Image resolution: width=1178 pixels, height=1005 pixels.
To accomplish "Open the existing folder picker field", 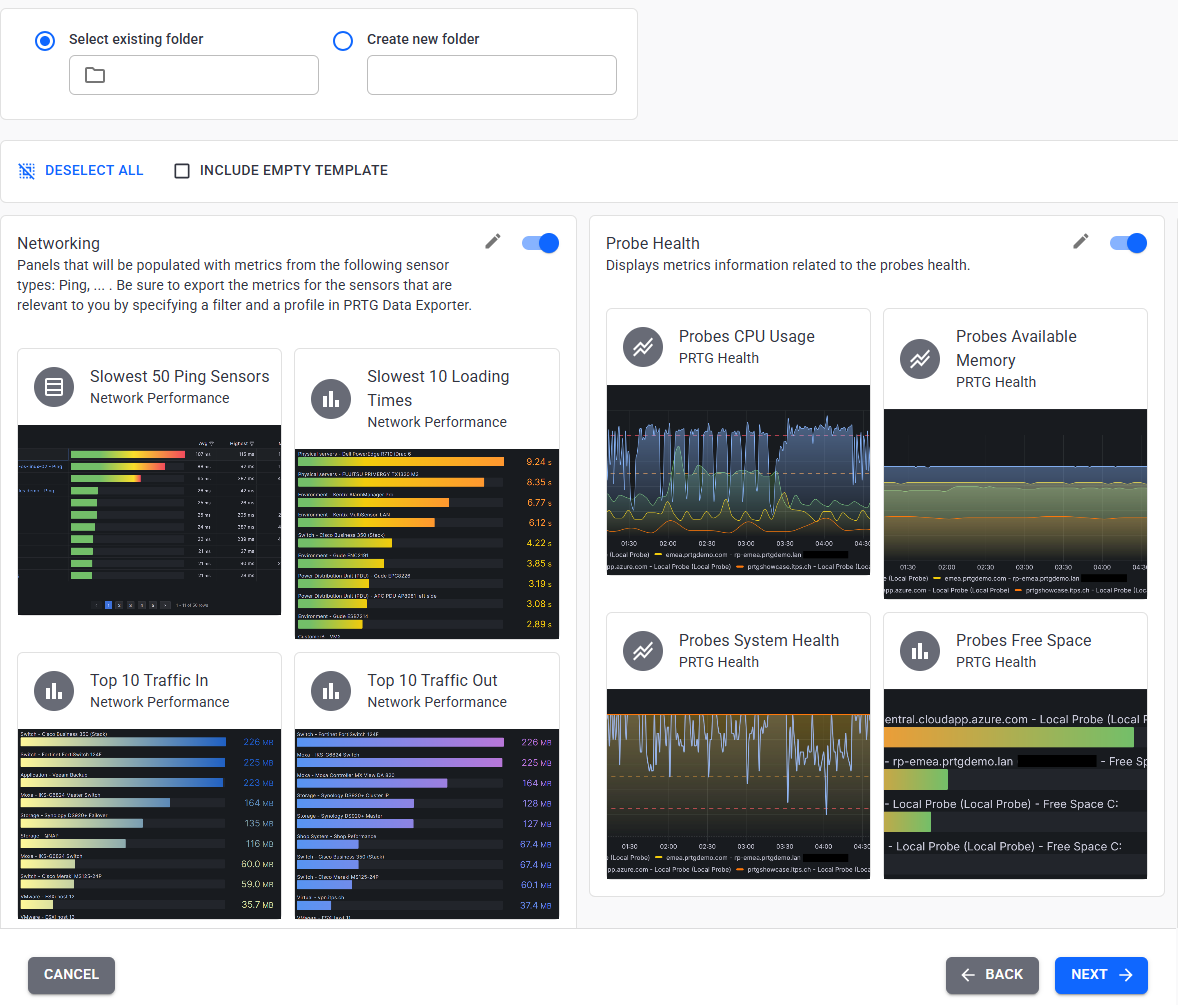I will [x=194, y=75].
